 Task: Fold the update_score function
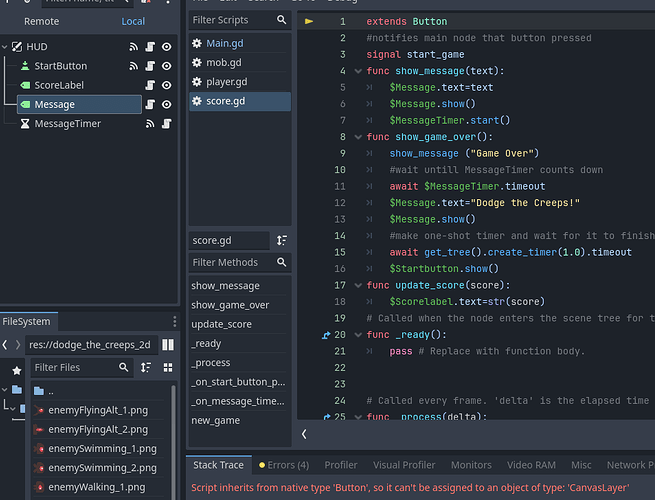click(358, 285)
